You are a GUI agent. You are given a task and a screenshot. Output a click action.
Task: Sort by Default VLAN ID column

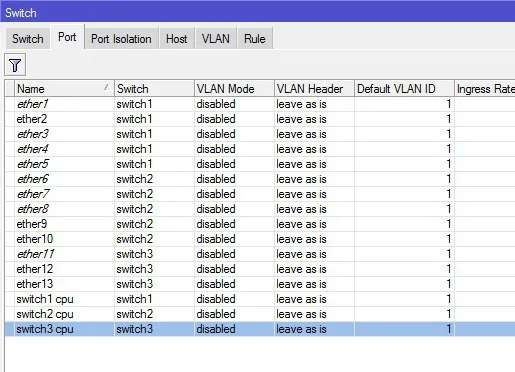tap(404, 89)
